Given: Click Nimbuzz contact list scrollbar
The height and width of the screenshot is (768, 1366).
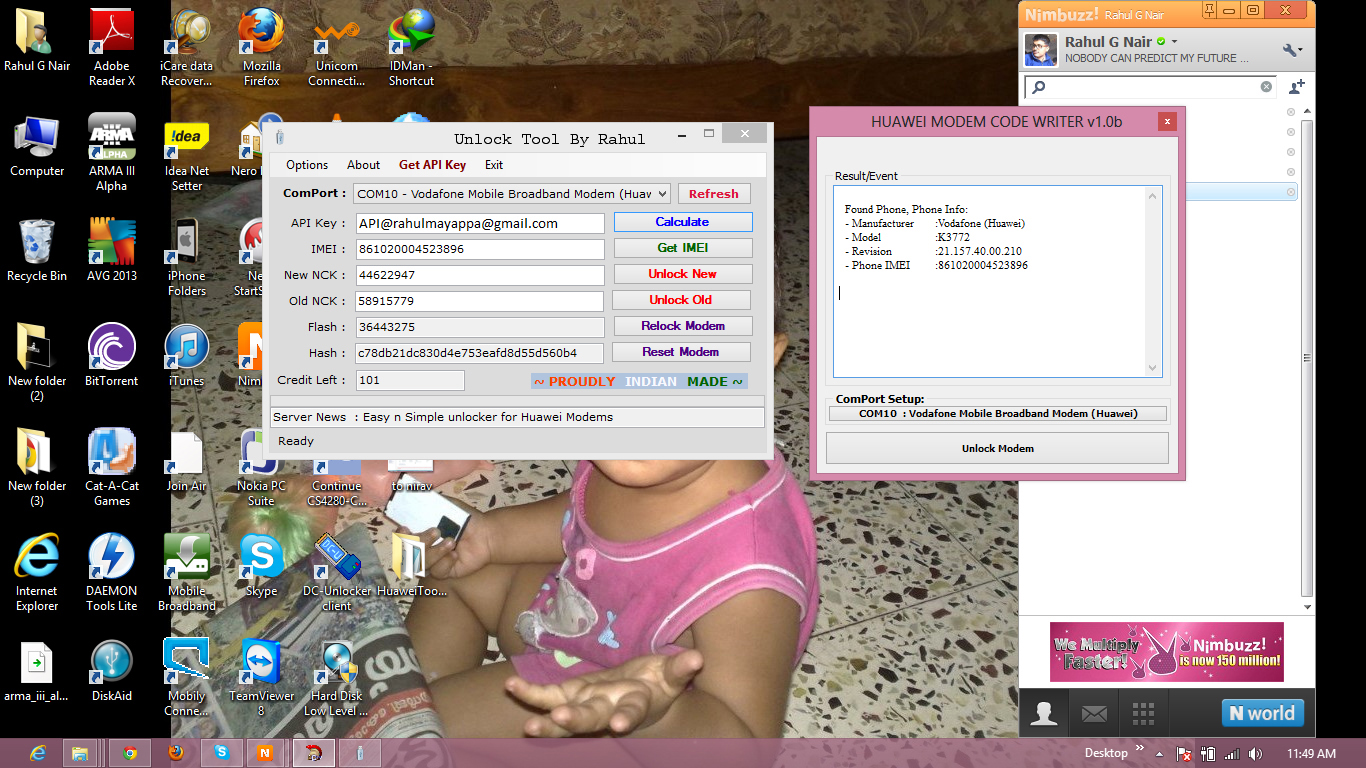Looking at the screenshot, I should pyautogui.click(x=1305, y=355).
